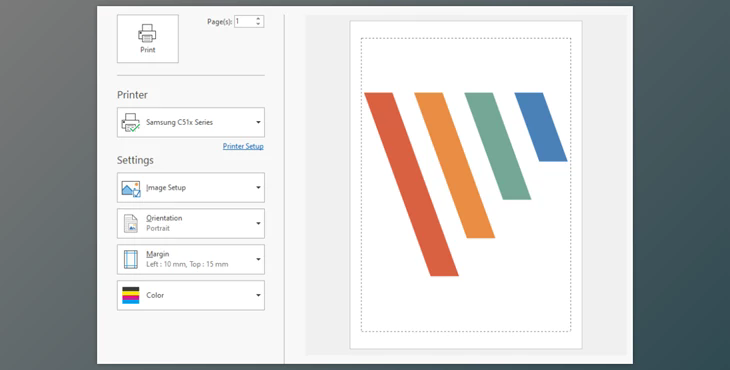The height and width of the screenshot is (370, 730).
Task: Click the red stripe in the preview
Action: coord(411,184)
